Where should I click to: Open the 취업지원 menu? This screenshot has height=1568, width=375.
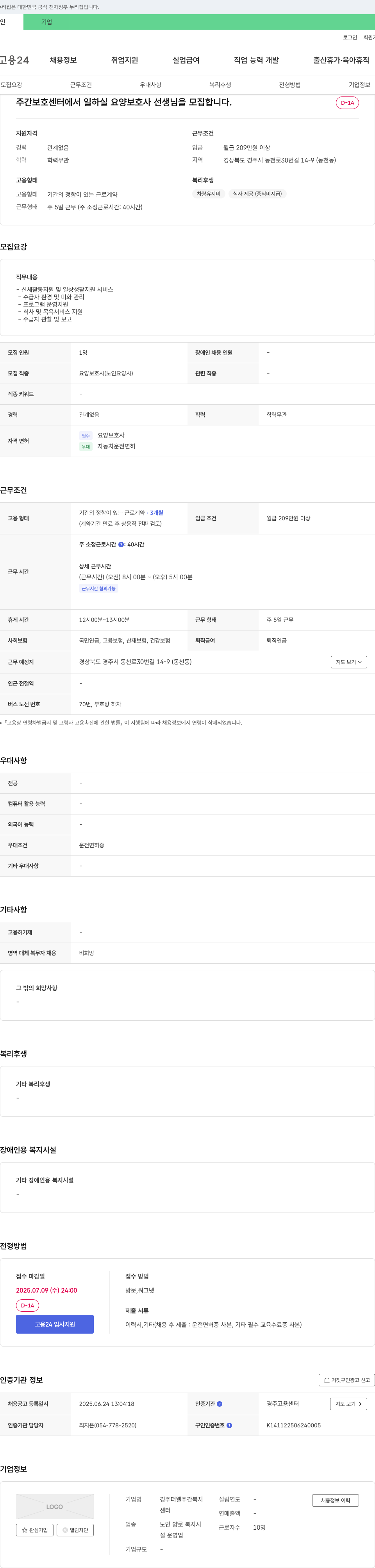125,60
